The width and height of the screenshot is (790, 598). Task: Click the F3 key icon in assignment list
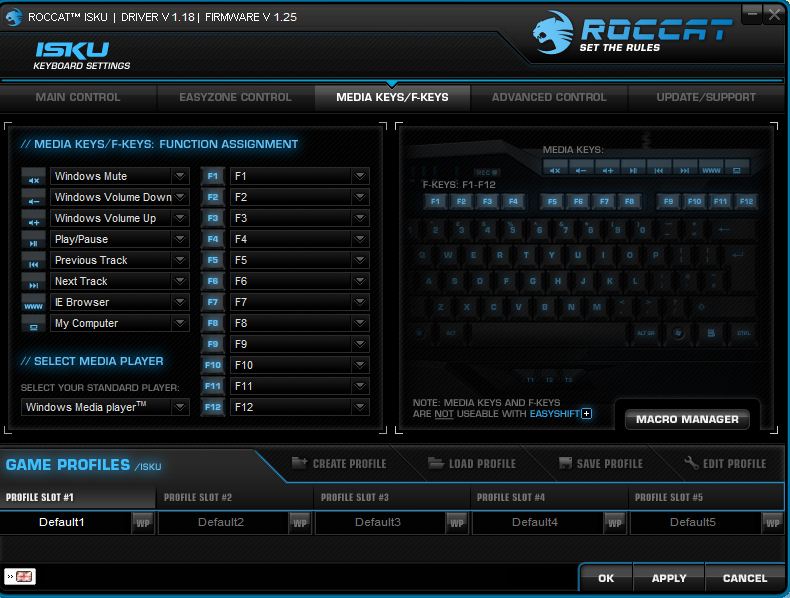pos(213,218)
